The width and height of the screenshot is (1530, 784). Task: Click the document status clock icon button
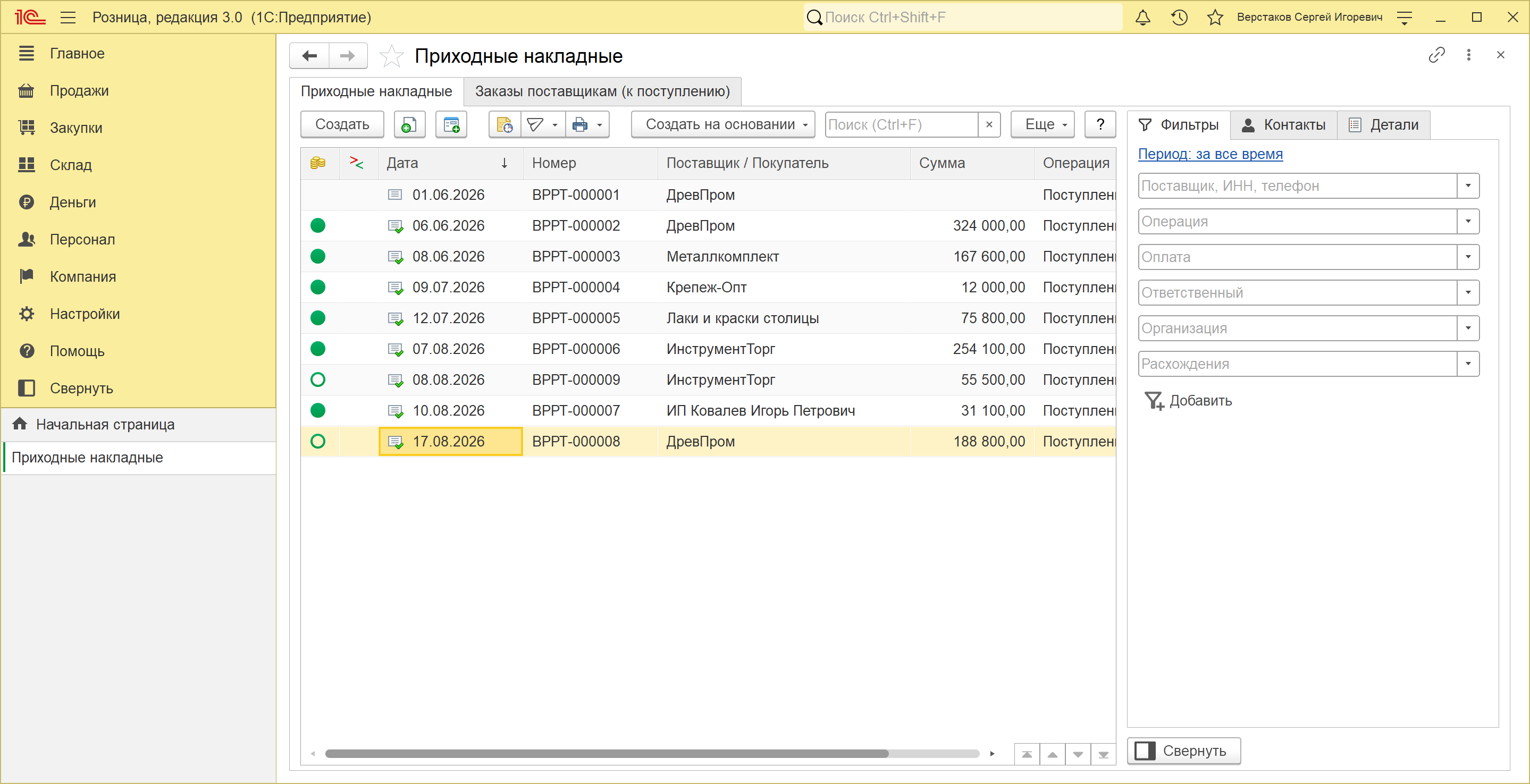[505, 124]
